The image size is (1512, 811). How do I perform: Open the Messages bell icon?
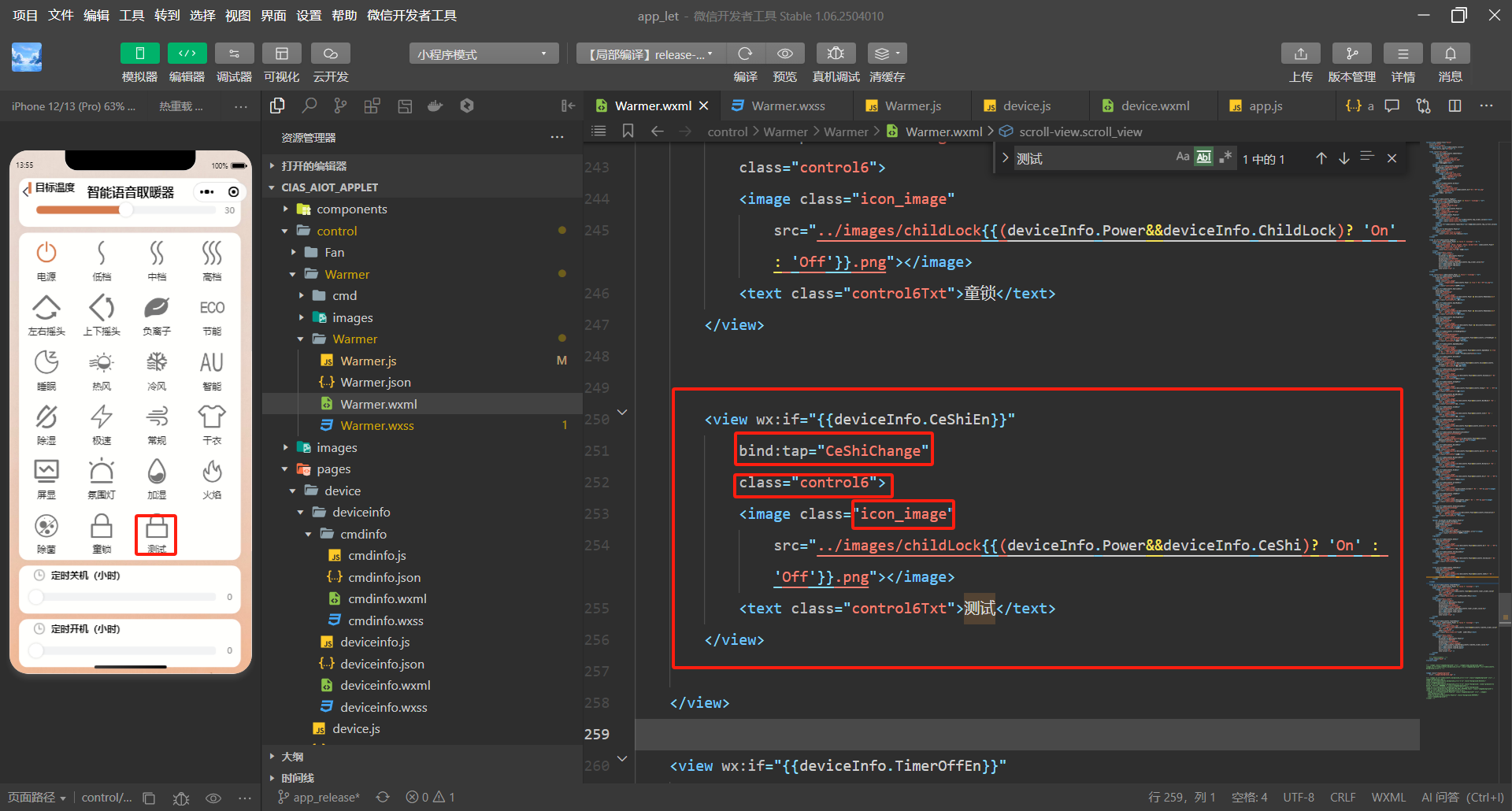1450,54
